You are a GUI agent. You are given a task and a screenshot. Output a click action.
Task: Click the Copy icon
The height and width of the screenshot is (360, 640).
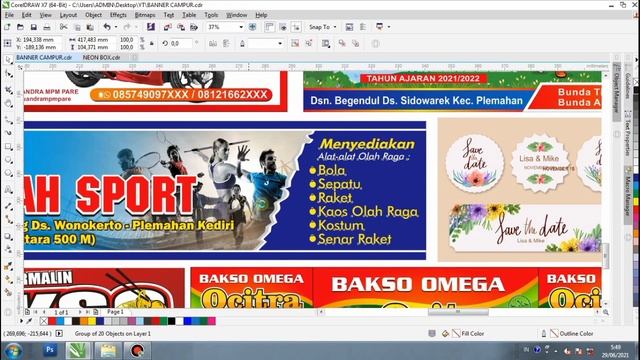77,27
